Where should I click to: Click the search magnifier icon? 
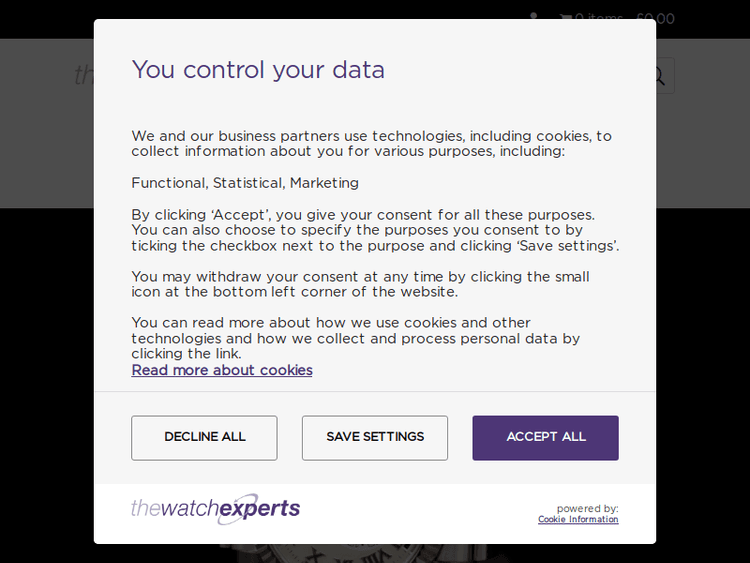[660, 76]
